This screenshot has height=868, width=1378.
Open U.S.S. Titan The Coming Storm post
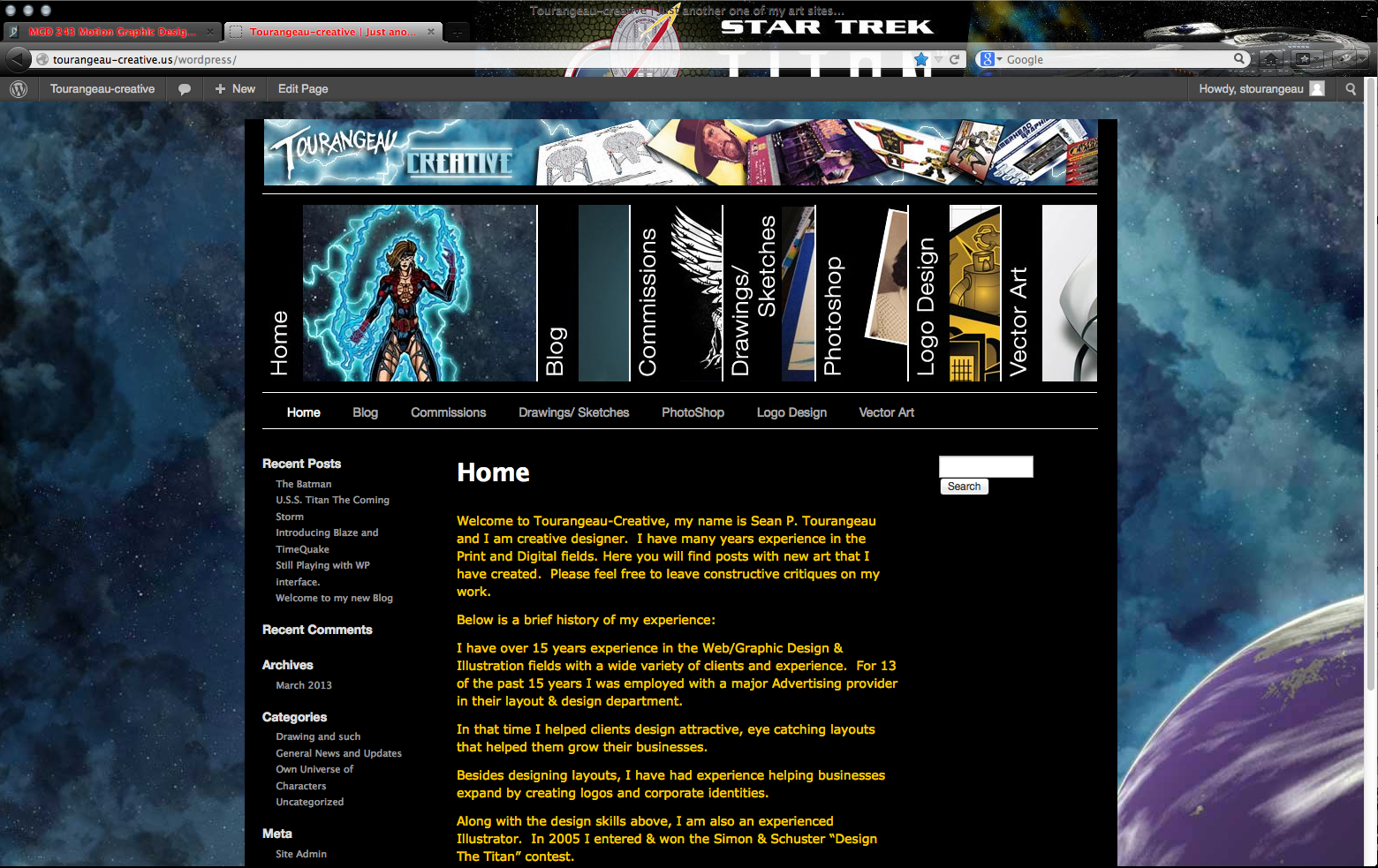(332, 508)
